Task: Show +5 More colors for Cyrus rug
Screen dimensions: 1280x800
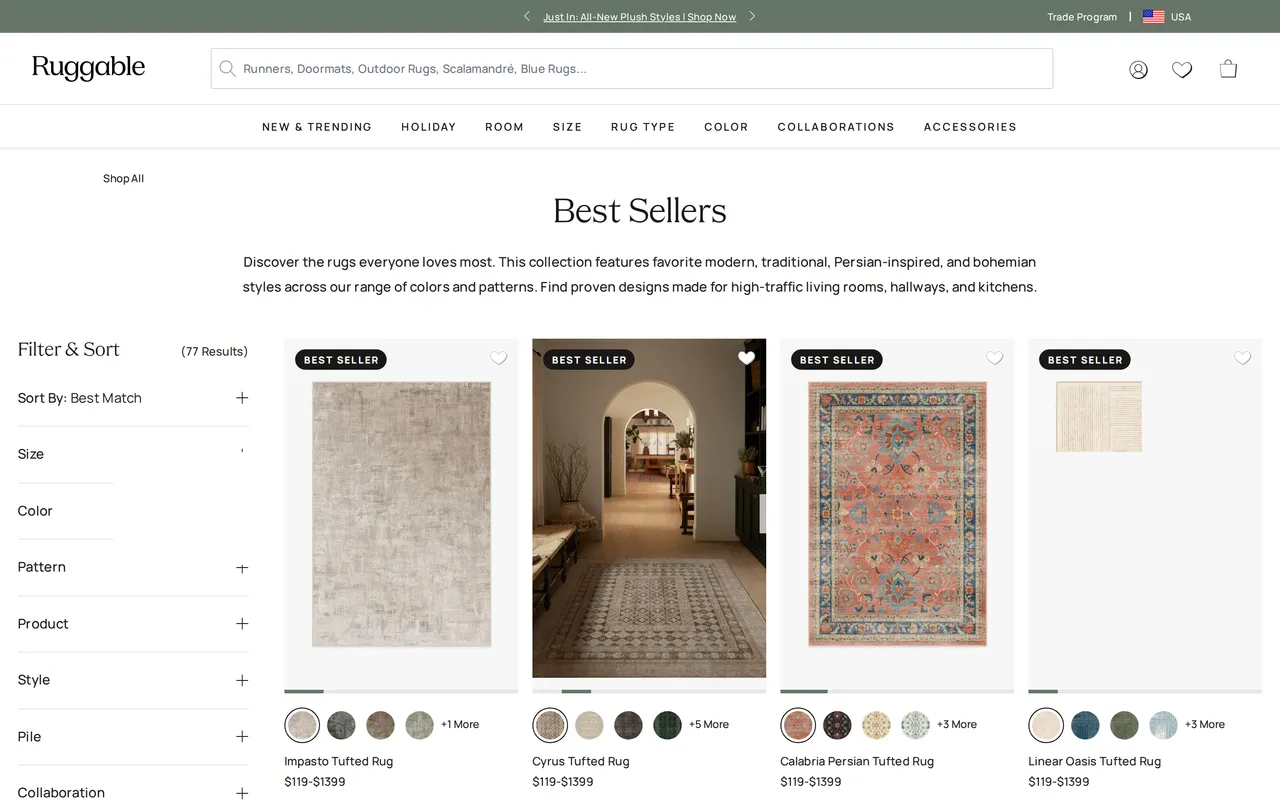Action: point(709,725)
